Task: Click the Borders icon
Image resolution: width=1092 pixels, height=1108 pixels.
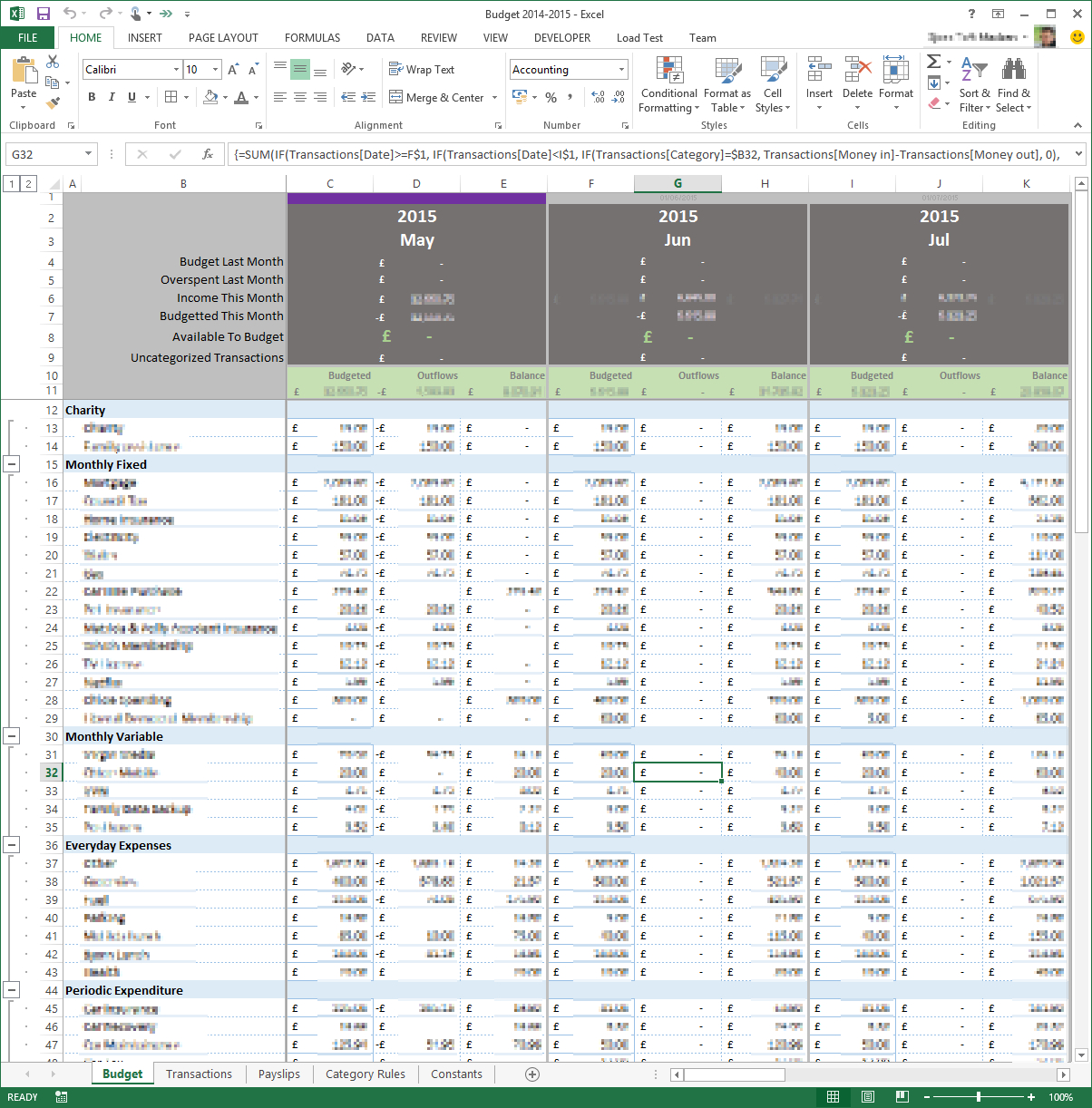Action: [171, 97]
